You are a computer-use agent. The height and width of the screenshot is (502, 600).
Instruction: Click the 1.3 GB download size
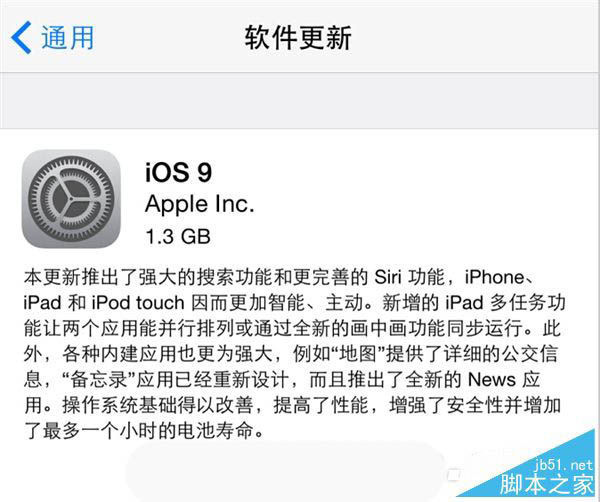(178, 236)
